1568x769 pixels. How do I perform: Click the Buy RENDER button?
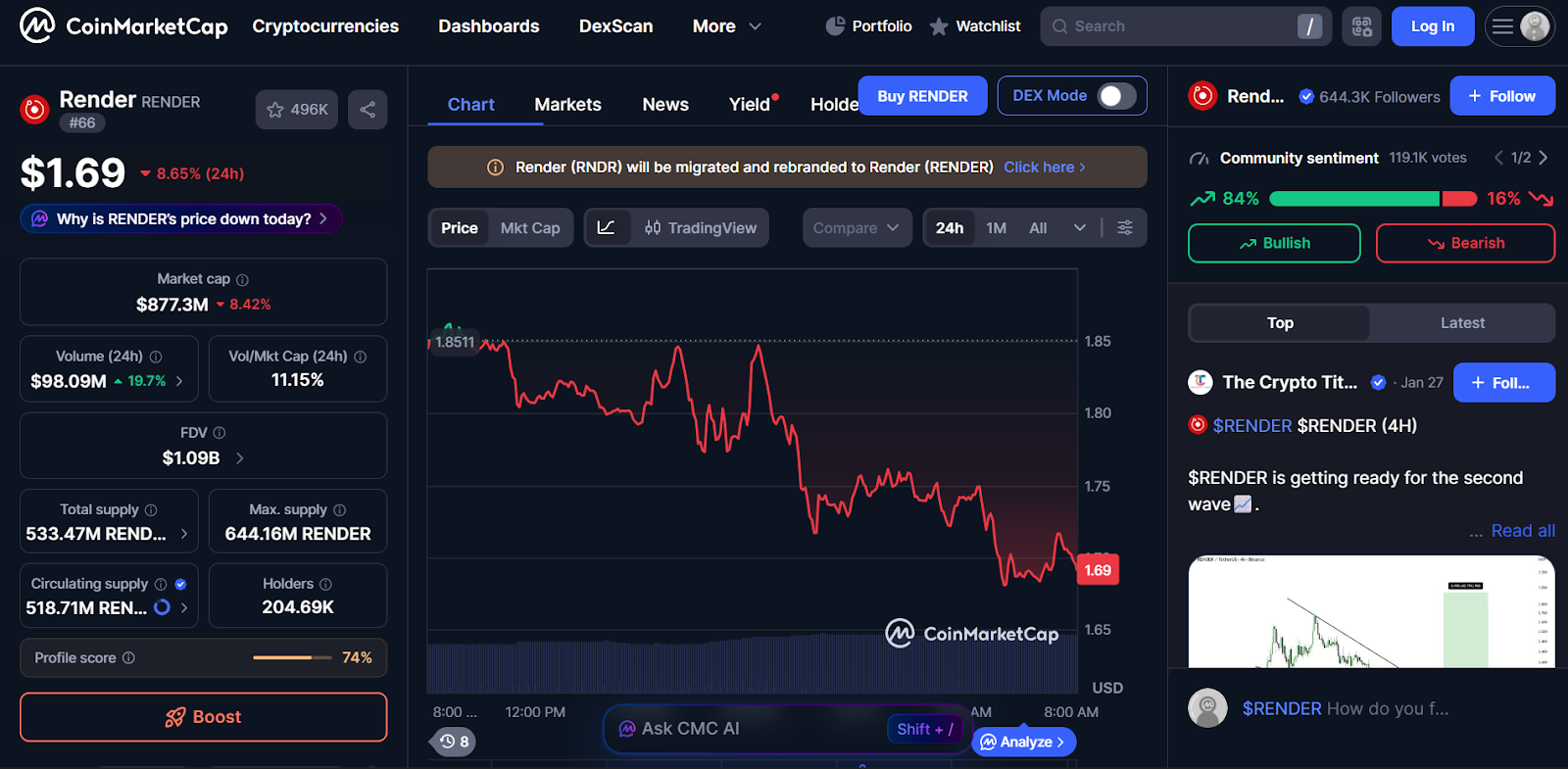(921, 95)
